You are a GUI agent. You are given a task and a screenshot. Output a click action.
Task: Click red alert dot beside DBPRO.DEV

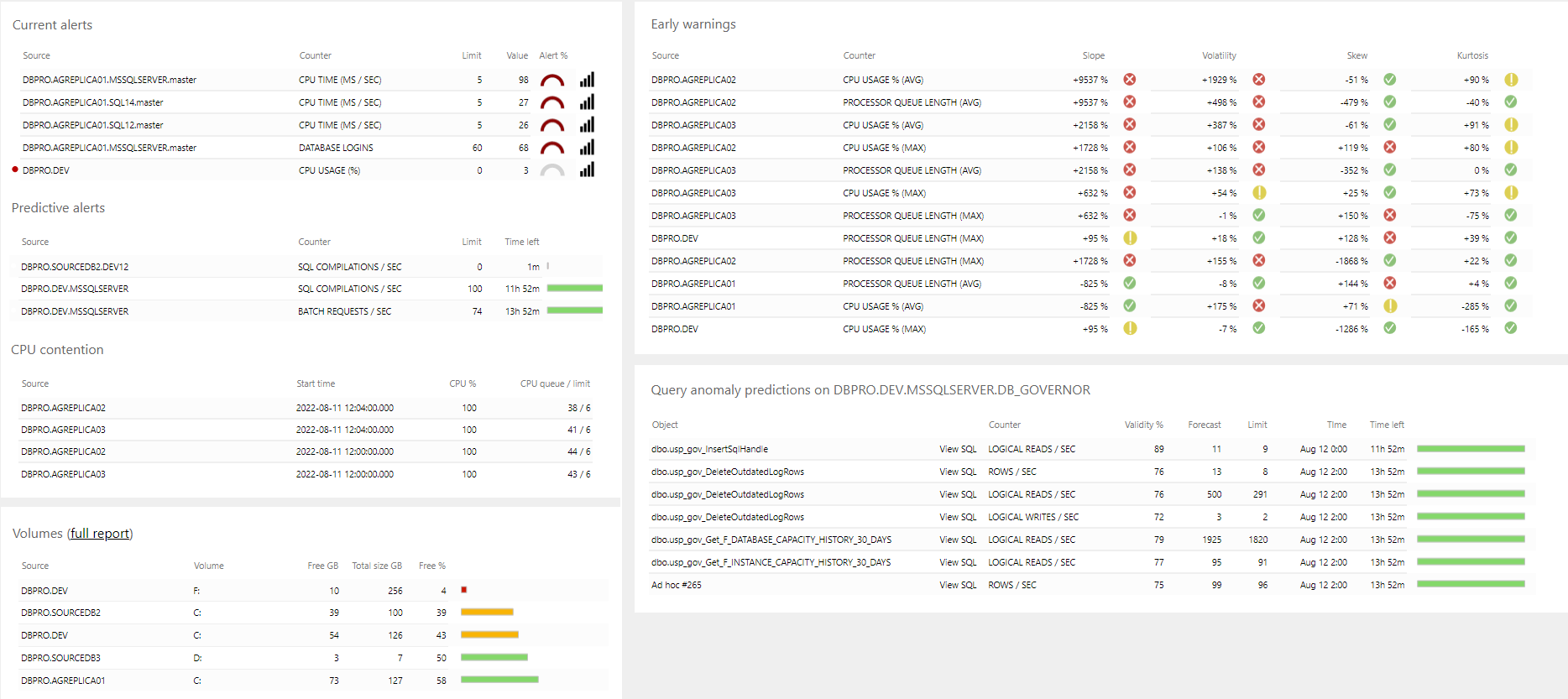pos(15,170)
